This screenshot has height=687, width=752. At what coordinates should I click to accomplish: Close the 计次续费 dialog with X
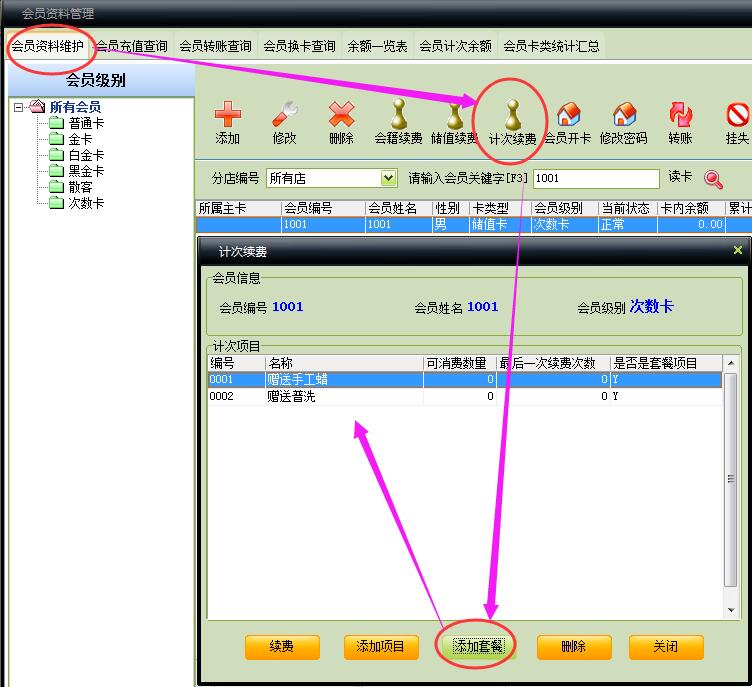738,250
